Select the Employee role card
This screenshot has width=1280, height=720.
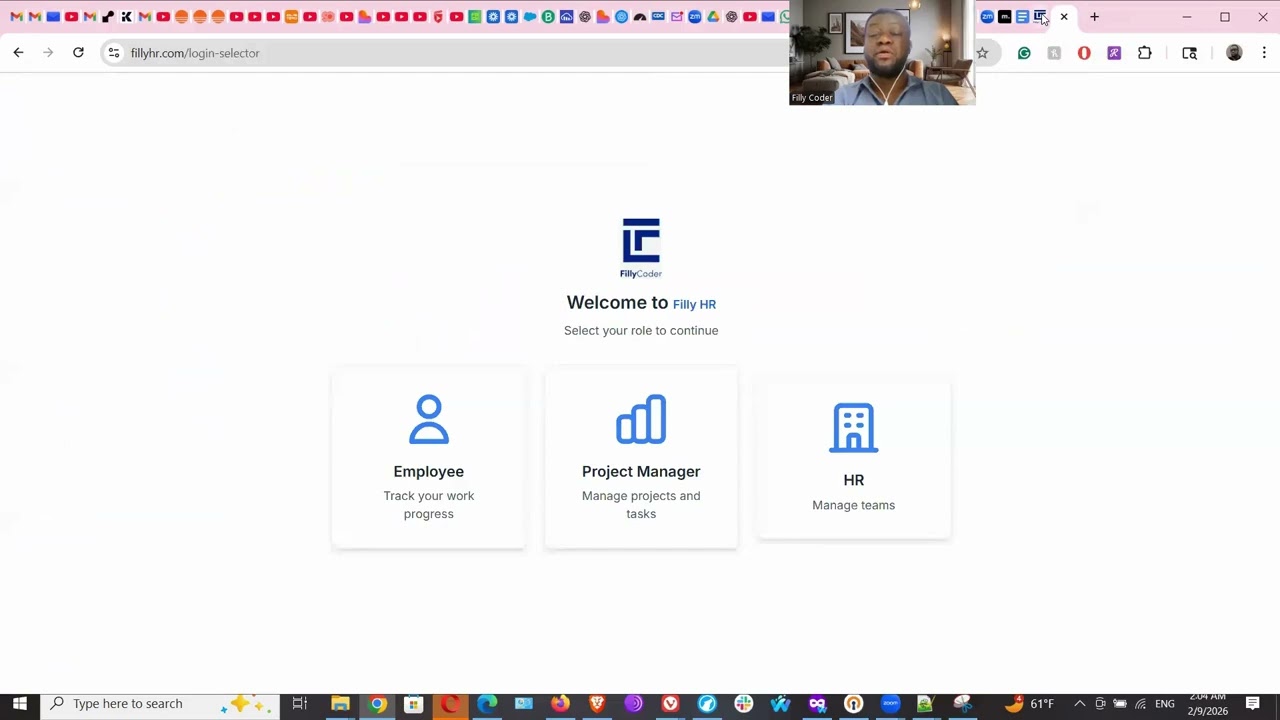[428, 458]
